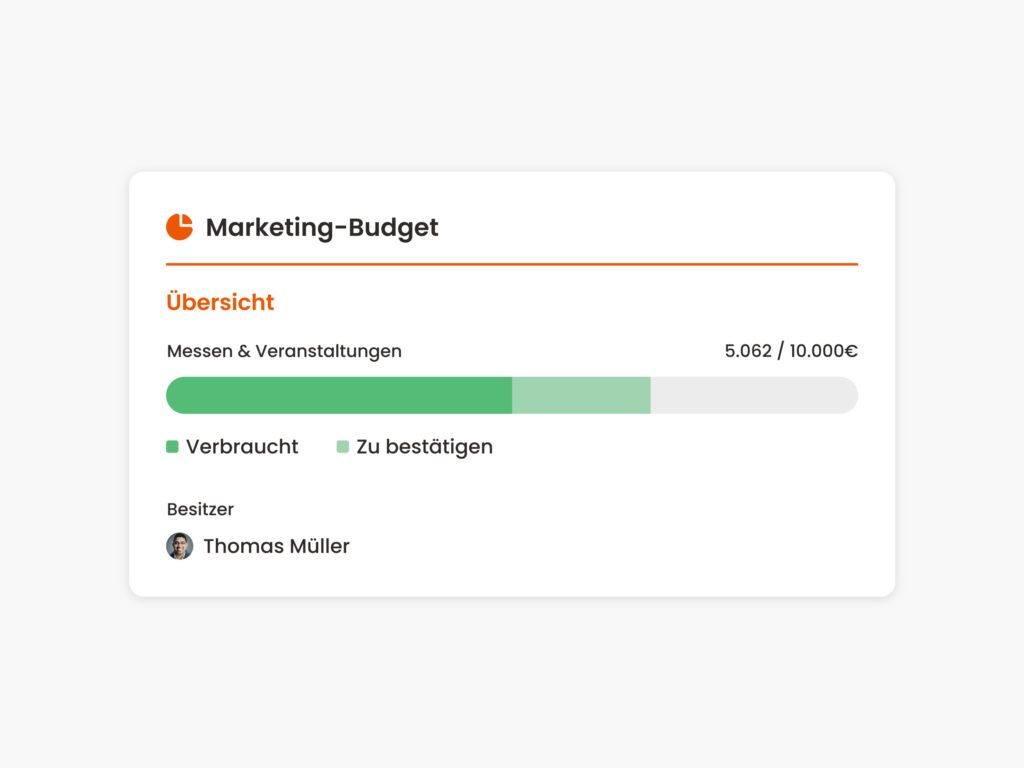Image resolution: width=1024 pixels, height=768 pixels.
Task: Open the Übersicht section heading
Action: [x=220, y=302]
